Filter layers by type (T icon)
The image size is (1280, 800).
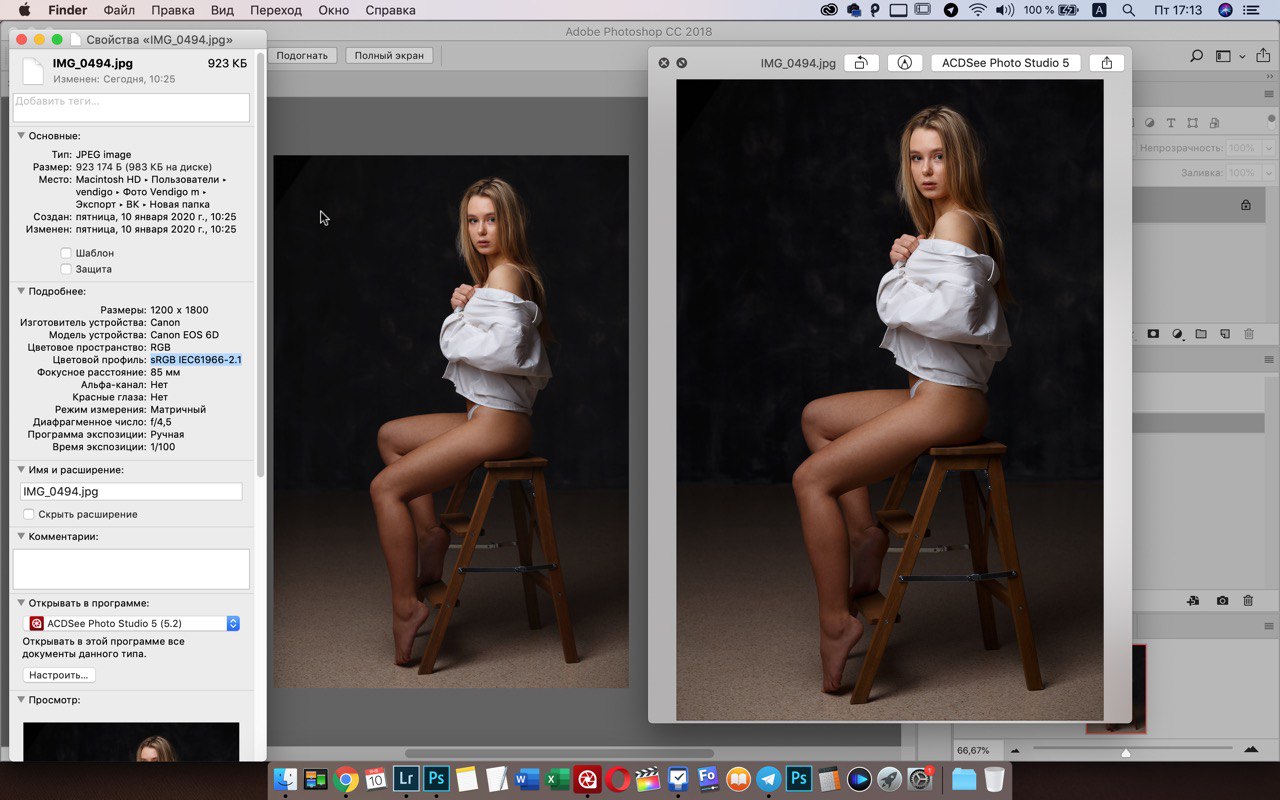tap(1171, 123)
